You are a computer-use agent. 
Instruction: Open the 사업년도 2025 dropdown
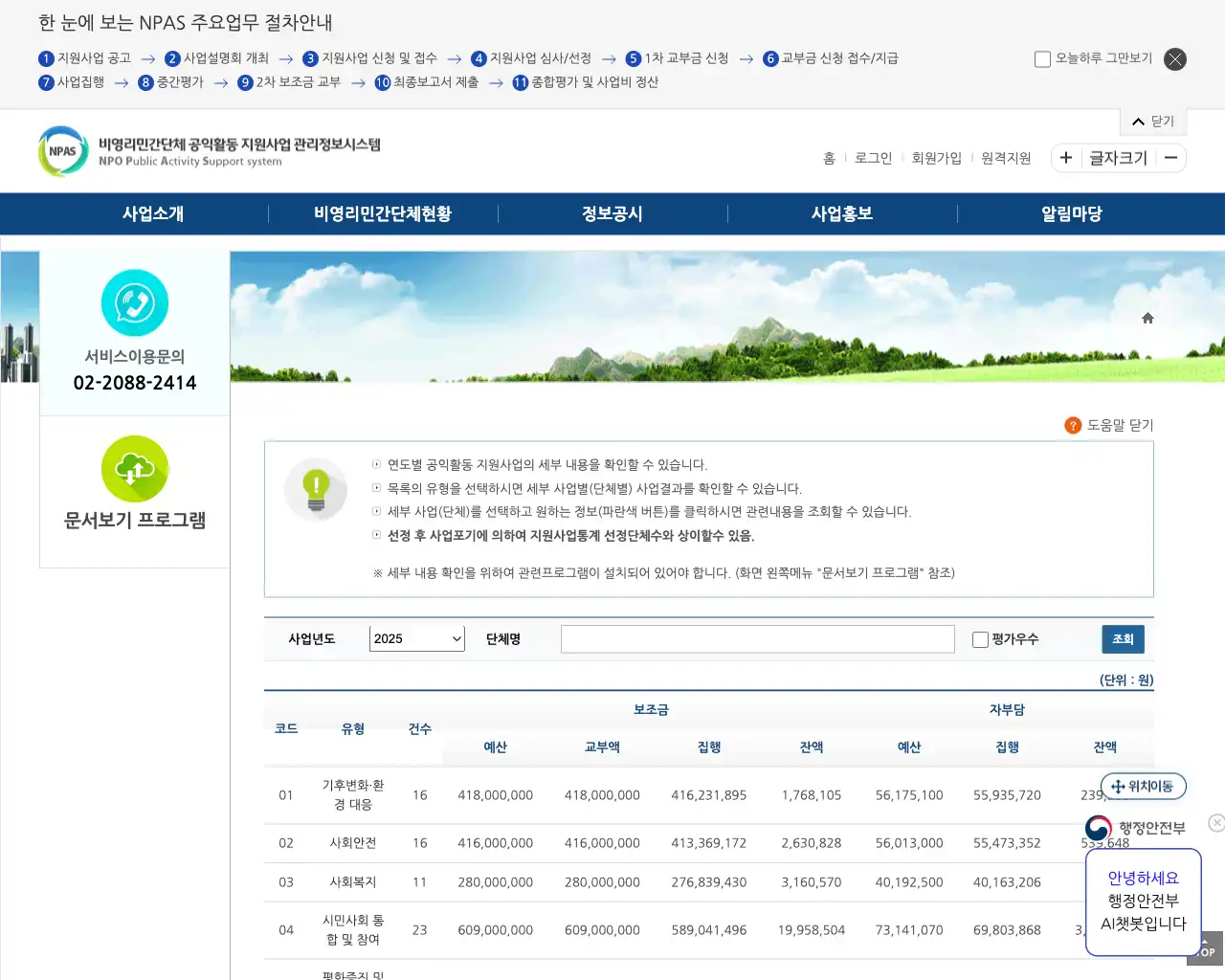pyautogui.click(x=417, y=639)
